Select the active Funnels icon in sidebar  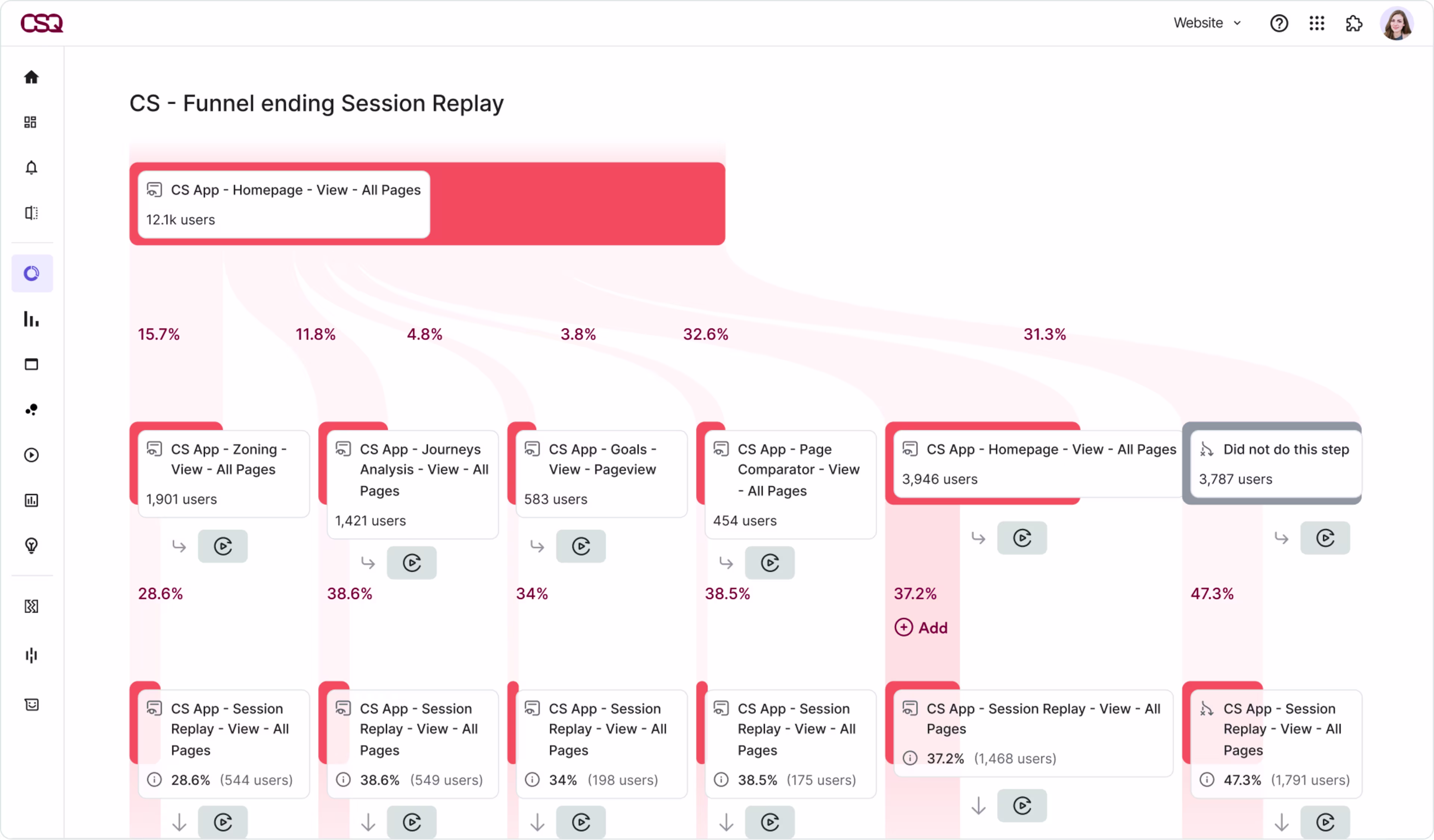point(32,274)
